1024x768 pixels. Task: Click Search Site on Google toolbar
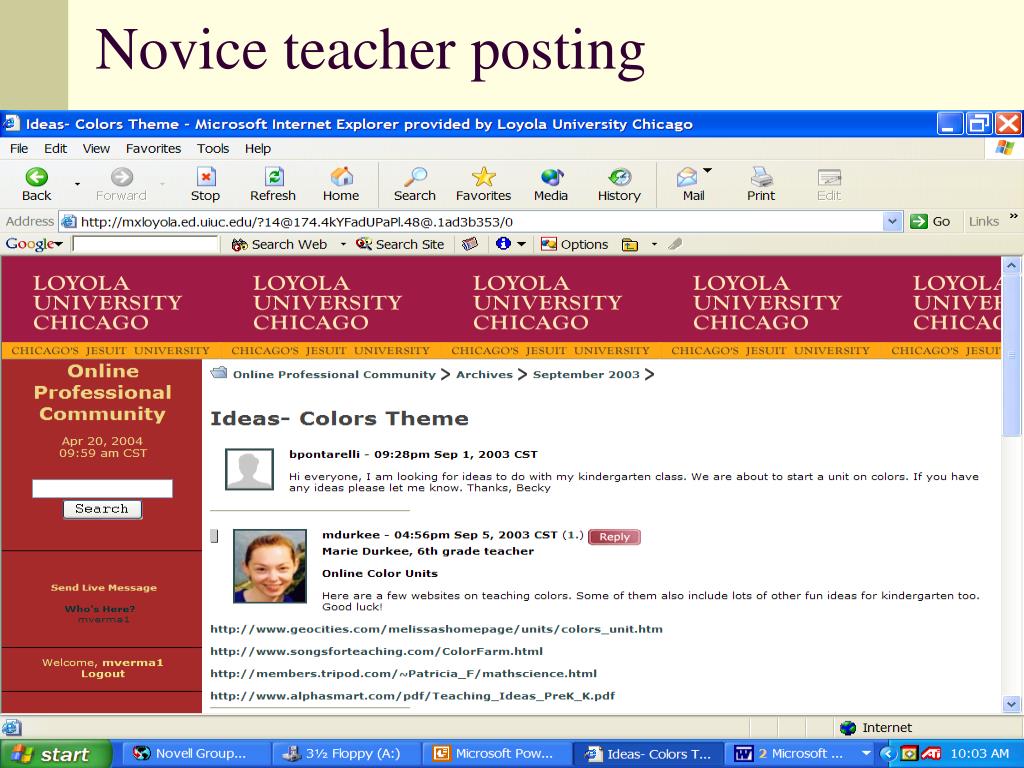(400, 244)
